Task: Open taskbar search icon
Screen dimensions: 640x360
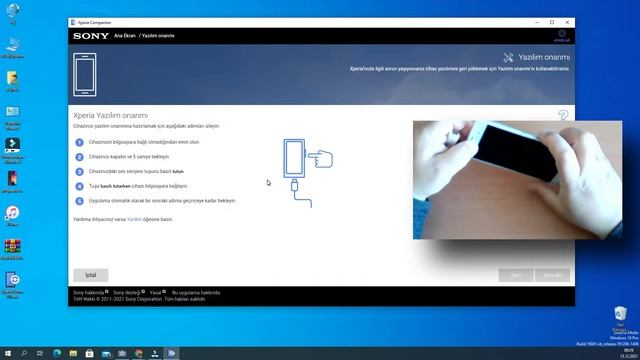Action: (x=24, y=353)
